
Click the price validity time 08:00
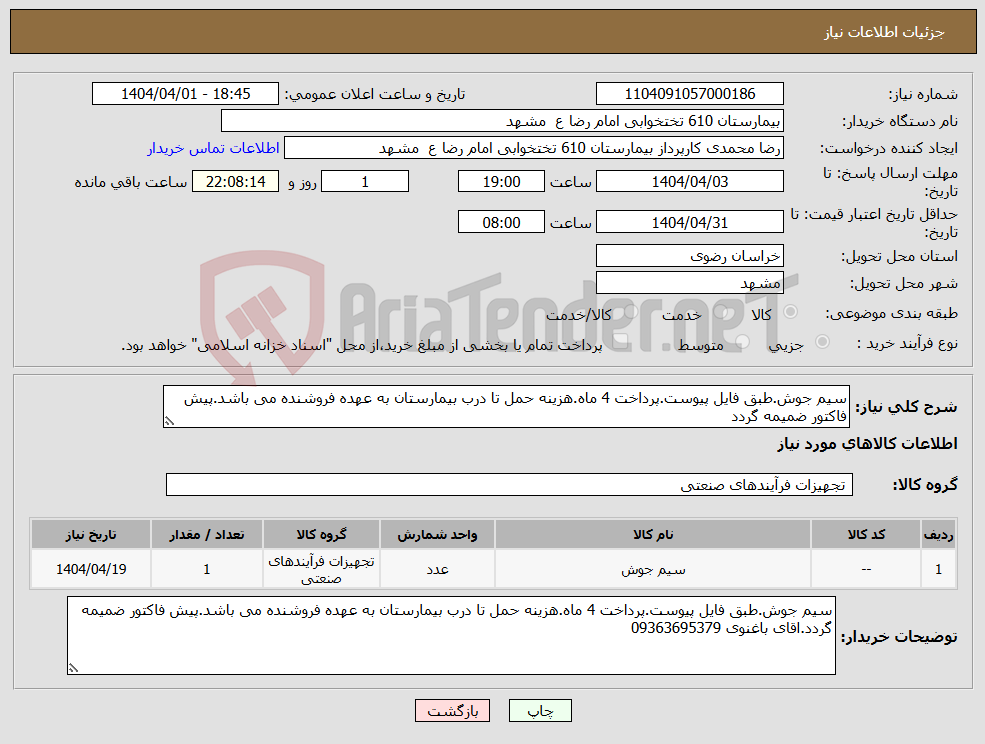(501, 222)
